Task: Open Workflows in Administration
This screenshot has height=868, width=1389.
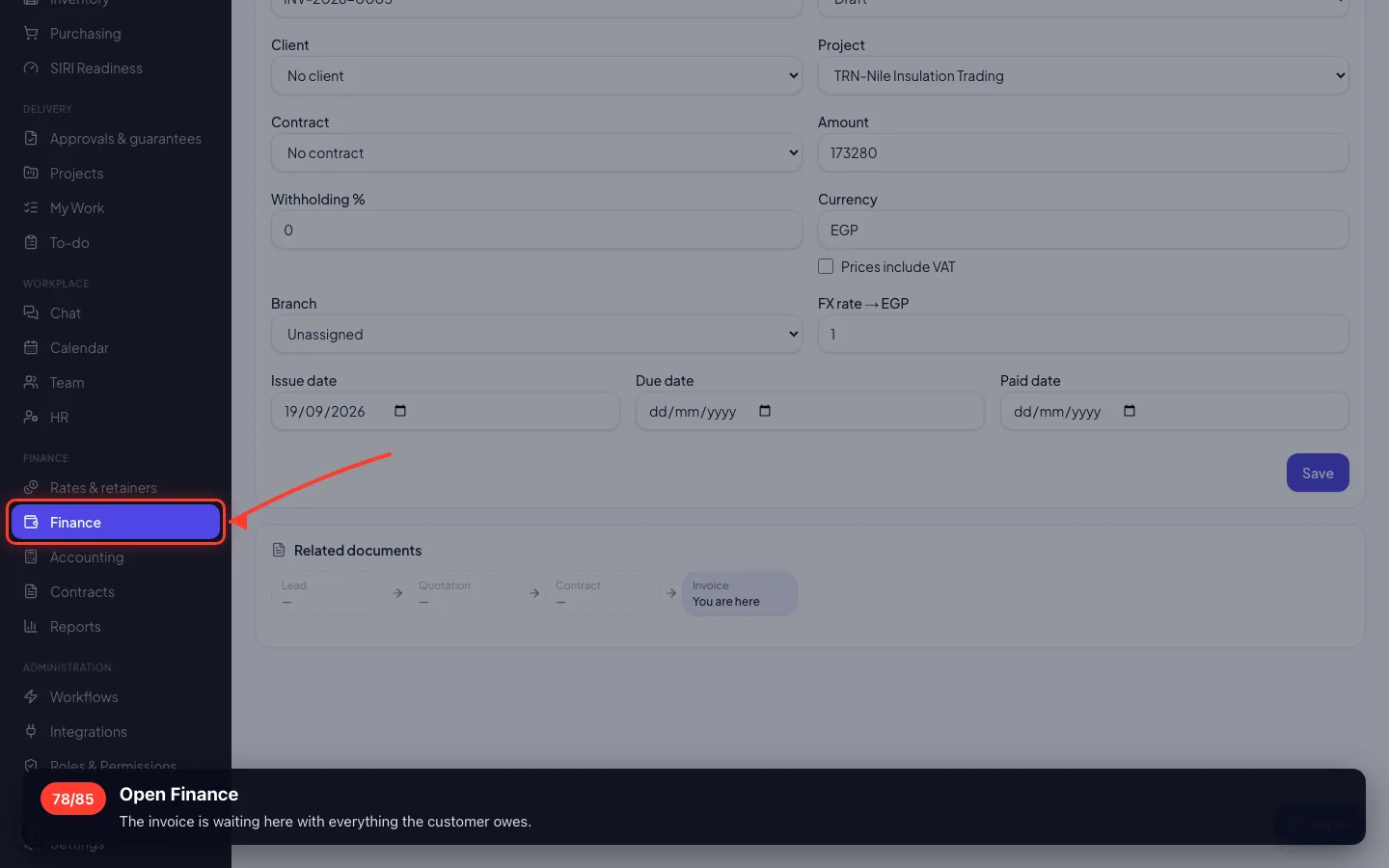Action: pos(116,697)
